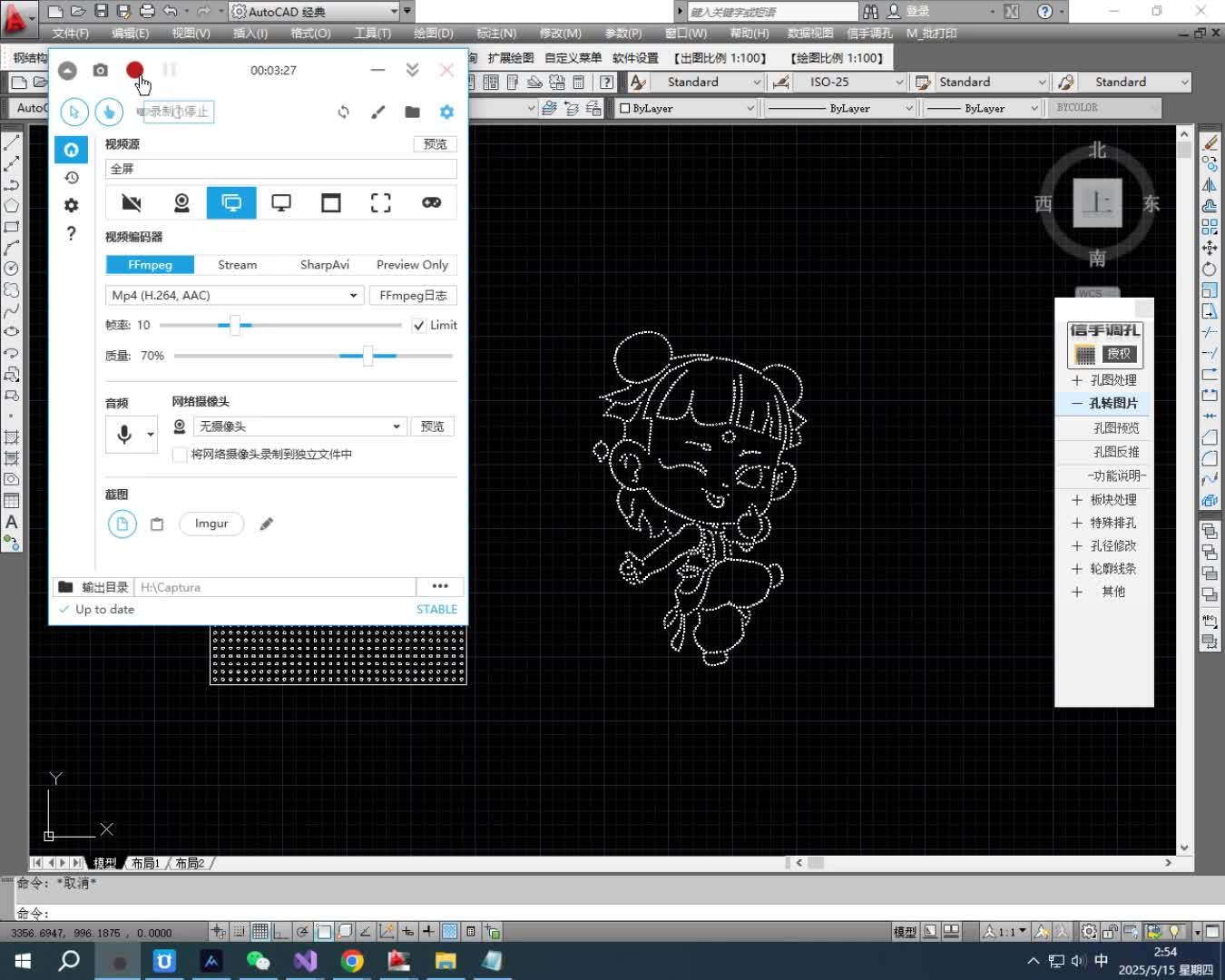This screenshot has height=980, width=1225.
Task: Enable 将网络摄像头录制到独立文件中 checkbox
Action: 180,455
